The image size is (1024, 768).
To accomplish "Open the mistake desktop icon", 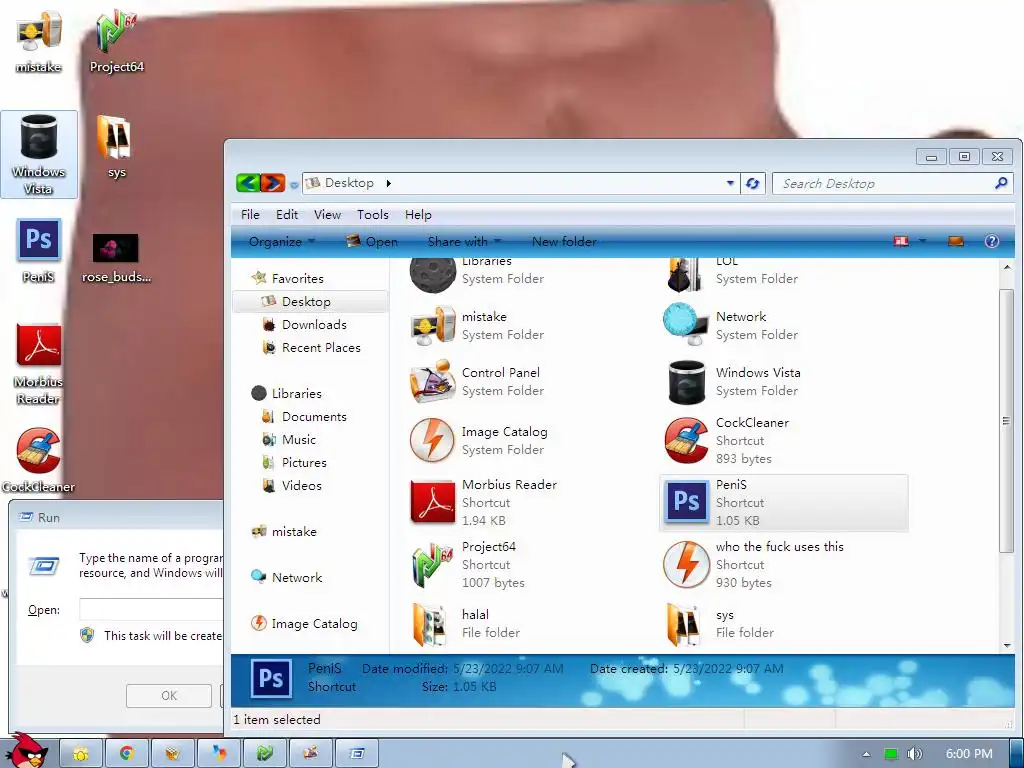I will (39, 42).
